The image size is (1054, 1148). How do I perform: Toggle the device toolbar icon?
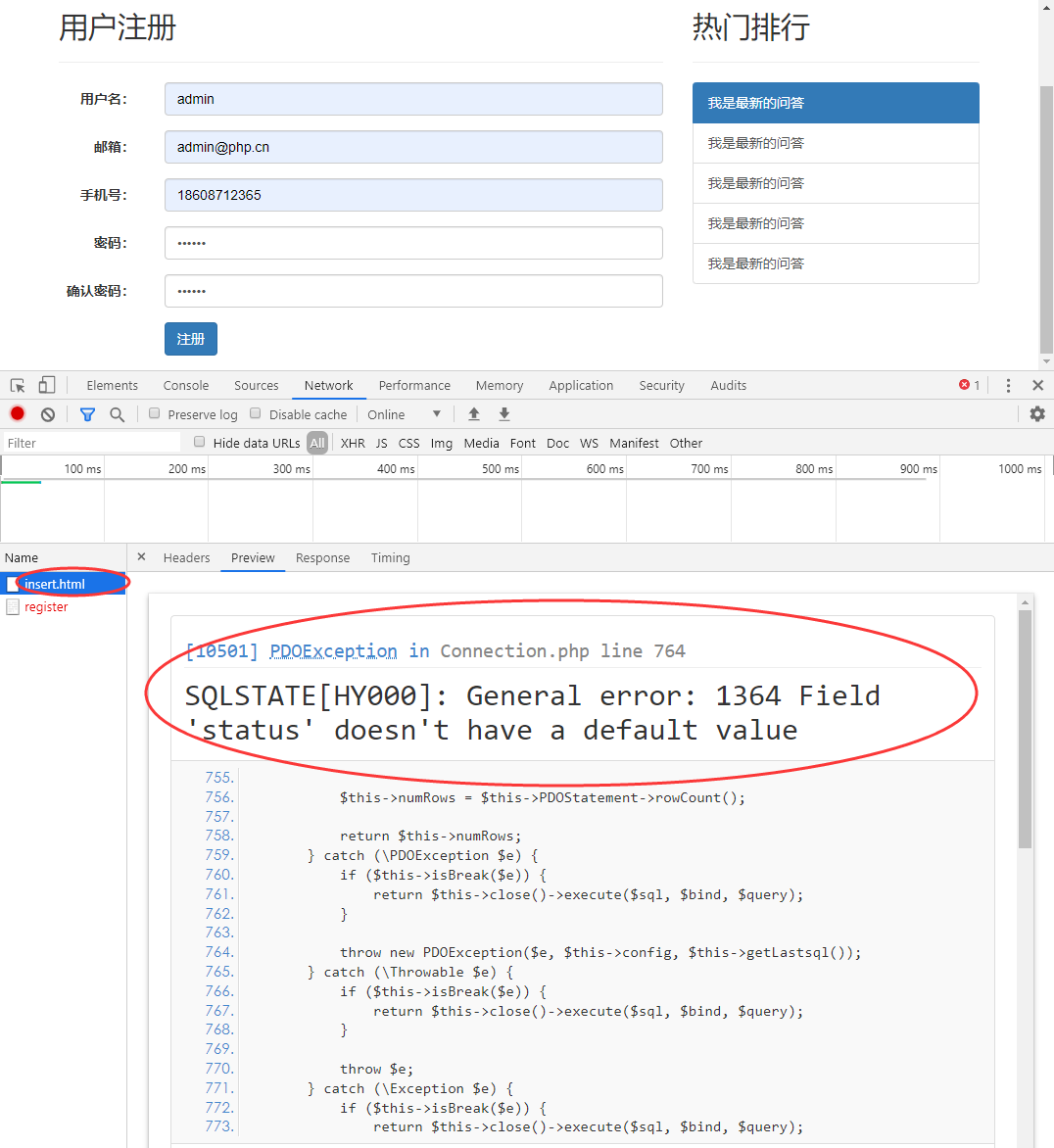click(x=47, y=386)
